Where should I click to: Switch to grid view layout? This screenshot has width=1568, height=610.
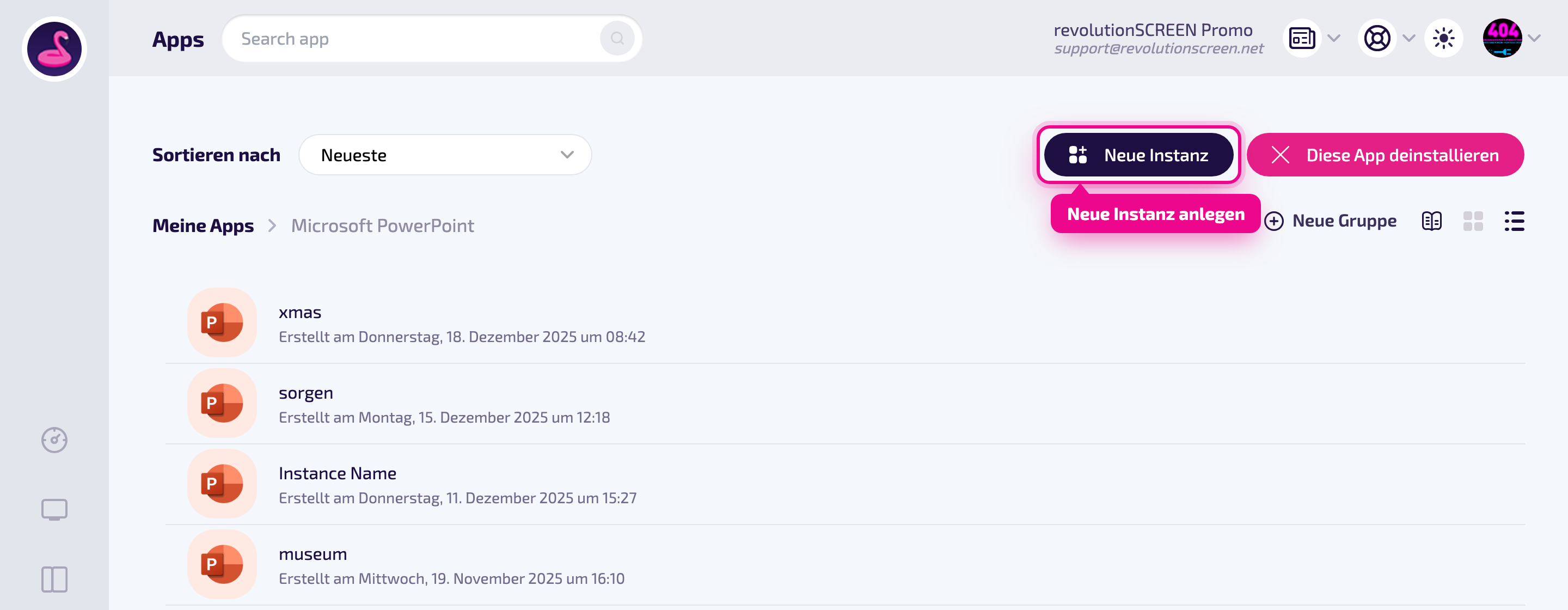1473,221
